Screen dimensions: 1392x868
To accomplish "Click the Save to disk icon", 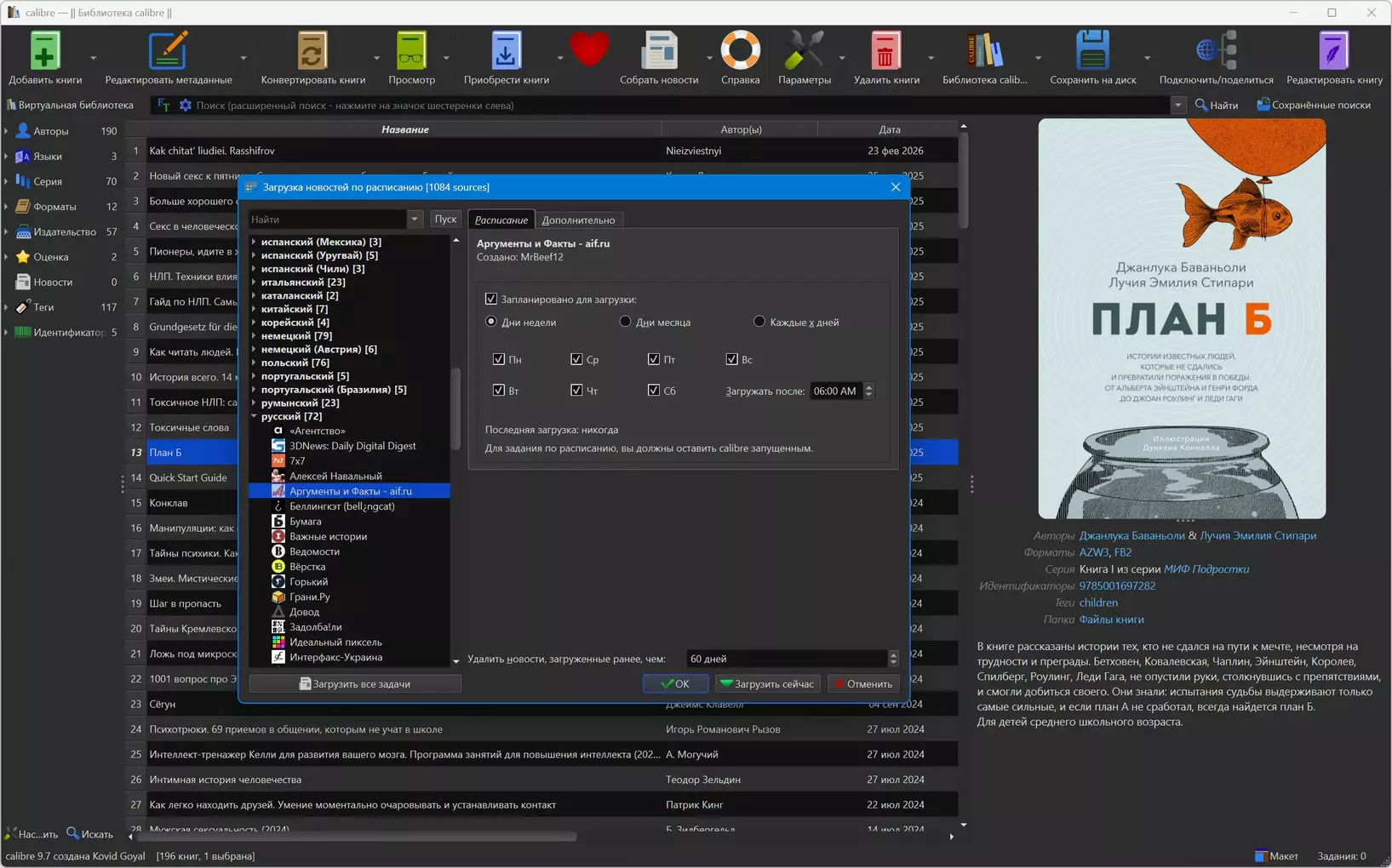I will coord(1092,51).
